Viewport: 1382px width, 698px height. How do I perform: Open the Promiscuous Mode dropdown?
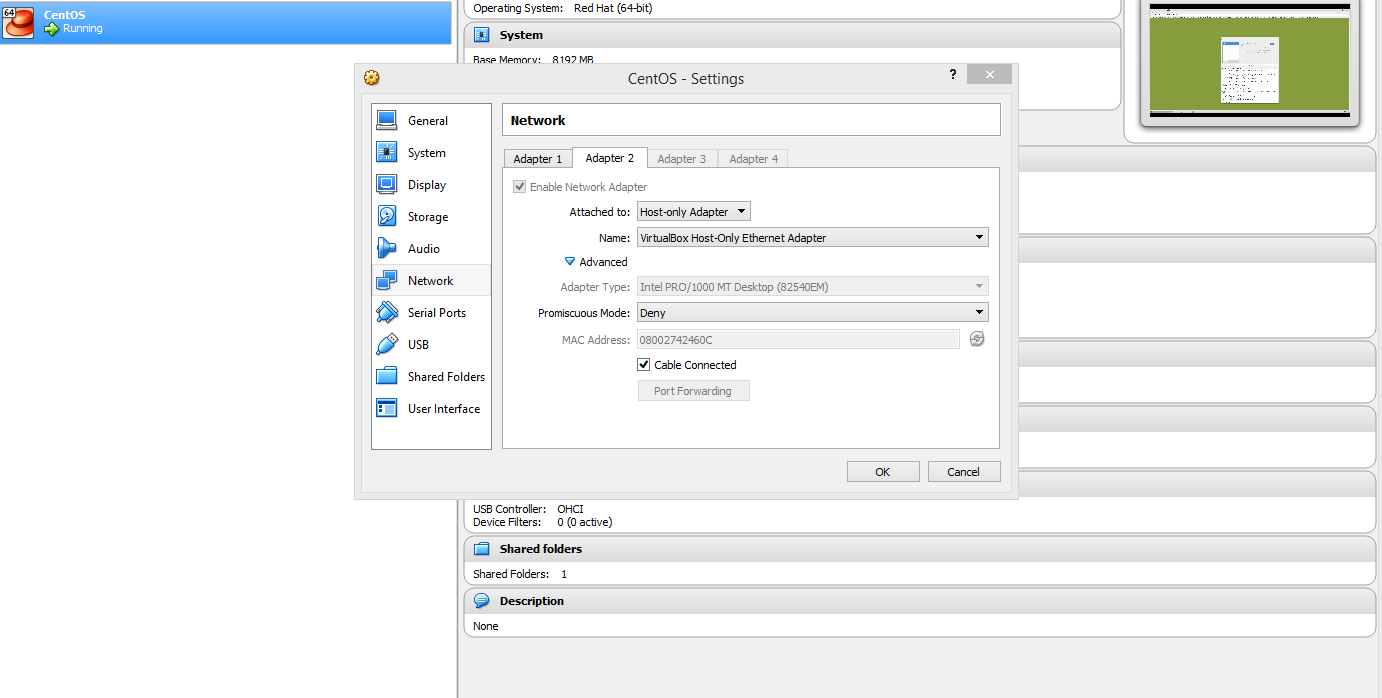tap(813, 313)
